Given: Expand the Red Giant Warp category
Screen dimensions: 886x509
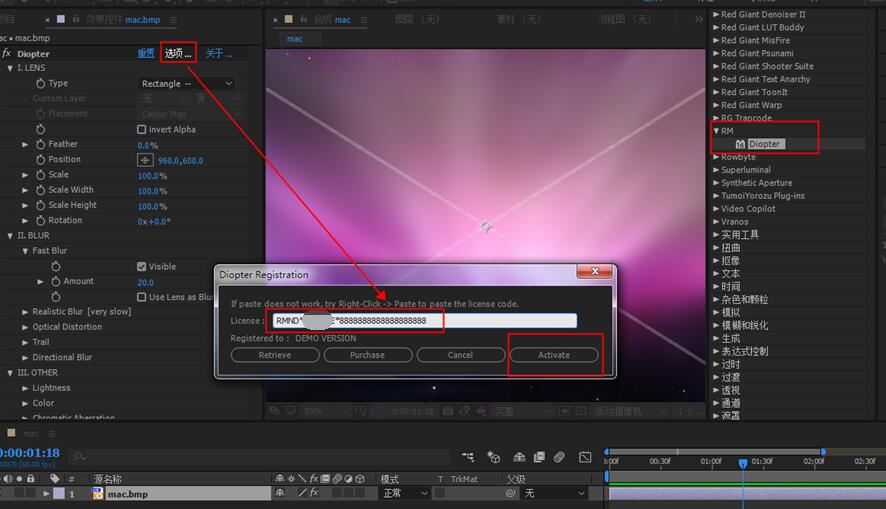Looking at the screenshot, I should click(716, 105).
